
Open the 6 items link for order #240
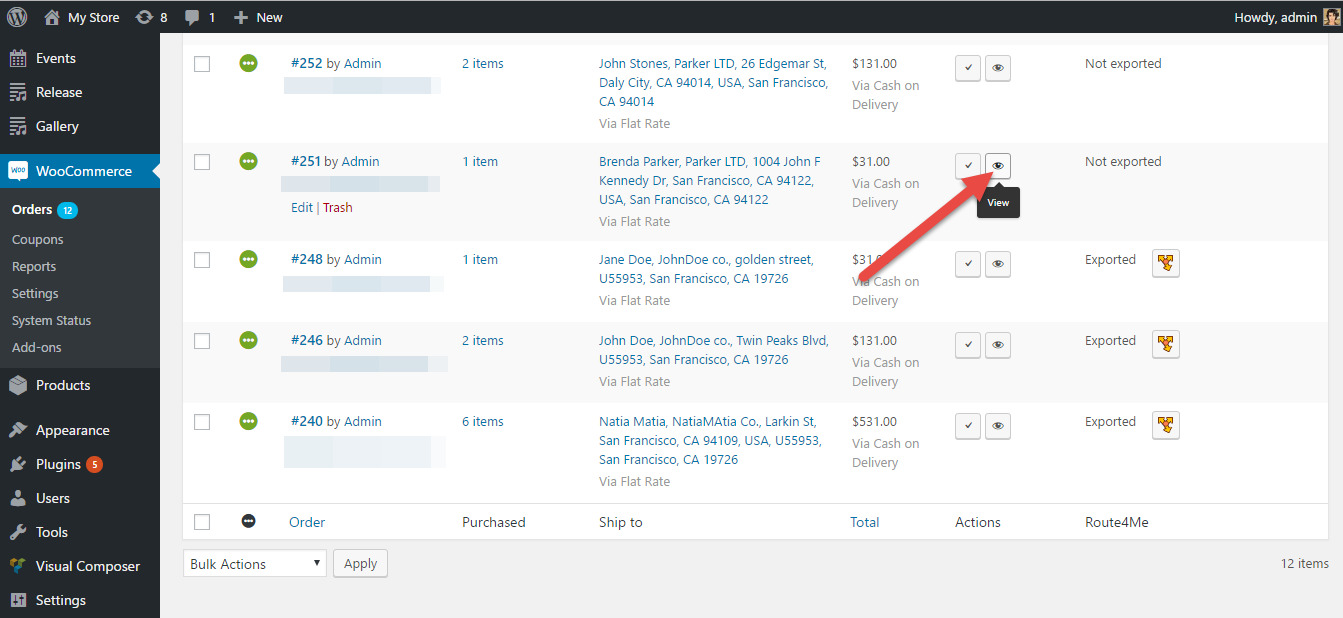(x=482, y=422)
